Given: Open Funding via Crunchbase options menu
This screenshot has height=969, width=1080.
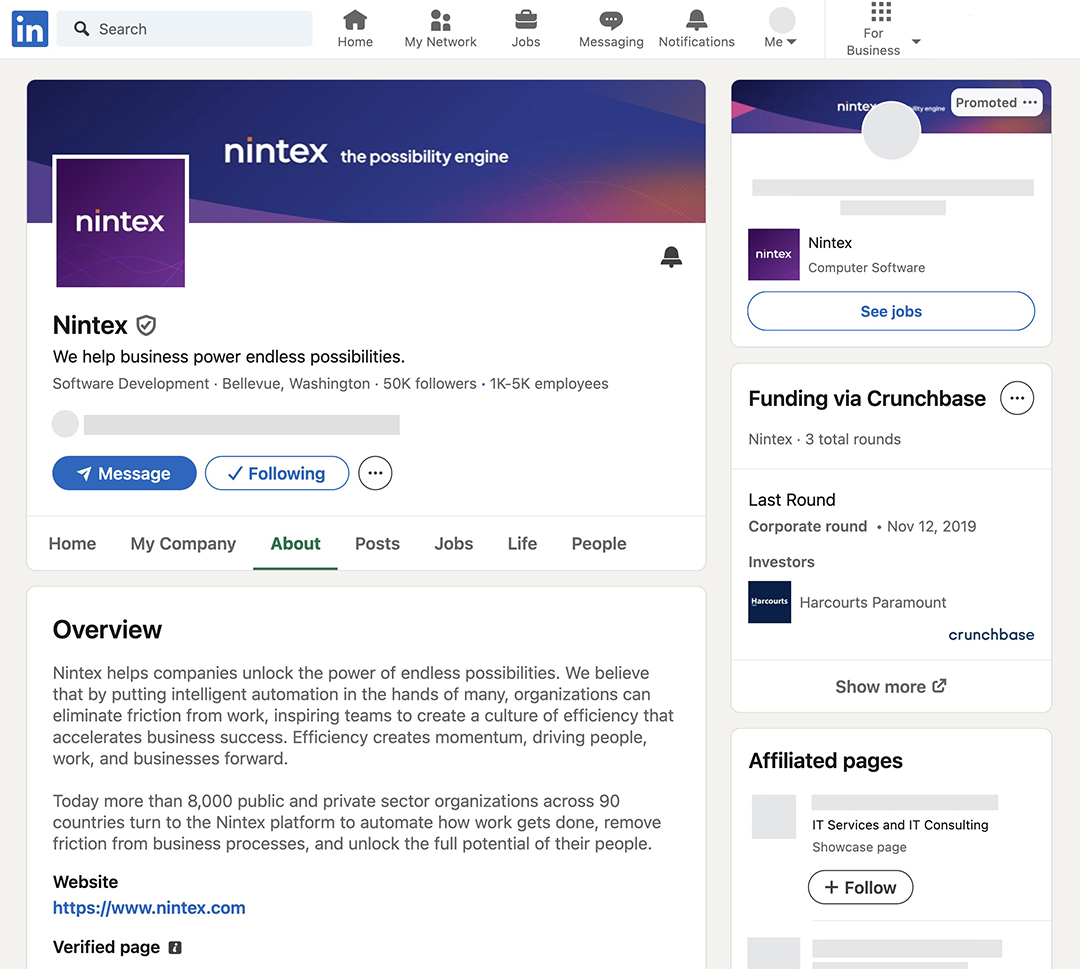Looking at the screenshot, I should pos(1017,398).
